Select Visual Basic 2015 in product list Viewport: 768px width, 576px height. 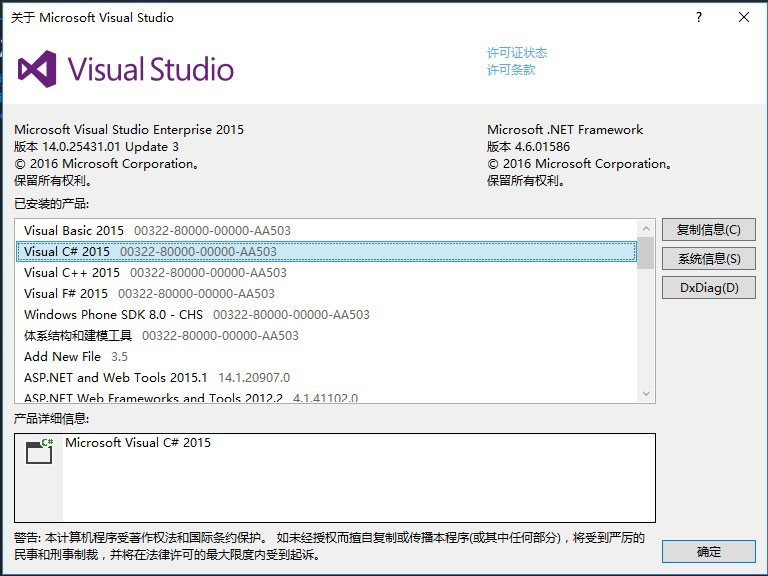[74, 231]
